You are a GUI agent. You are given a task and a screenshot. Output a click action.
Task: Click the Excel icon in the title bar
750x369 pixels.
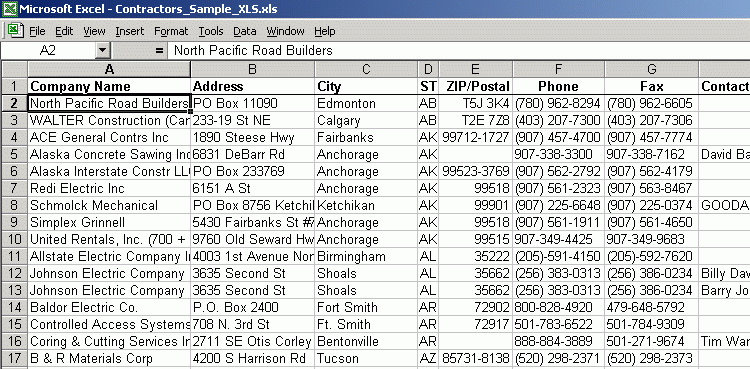point(9,9)
